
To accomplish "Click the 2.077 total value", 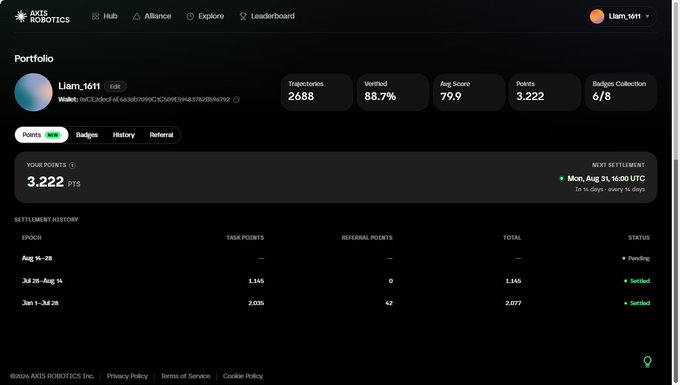I will pos(513,303).
